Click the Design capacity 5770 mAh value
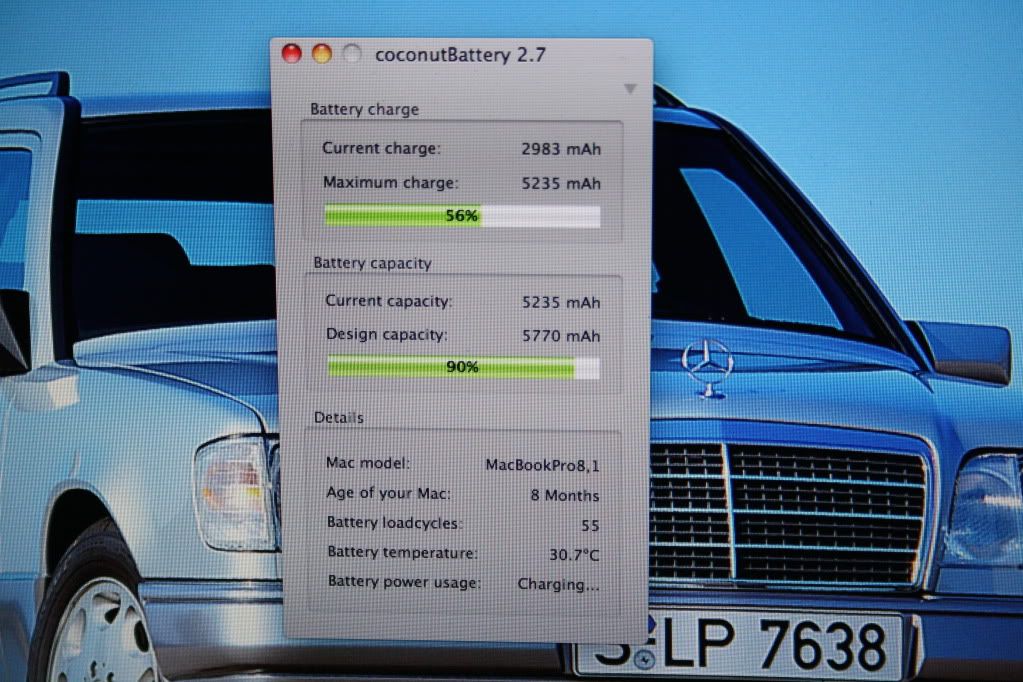The width and height of the screenshot is (1023, 682). (561, 335)
